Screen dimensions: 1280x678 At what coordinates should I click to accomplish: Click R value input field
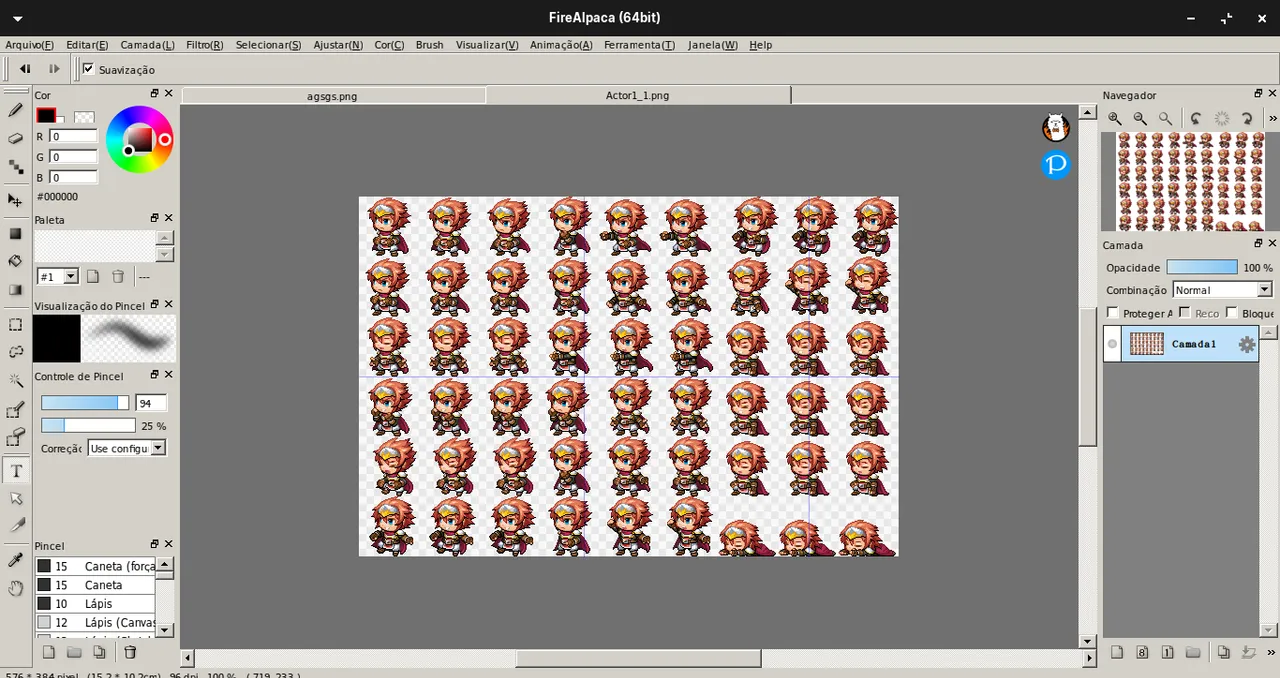[x=74, y=136]
